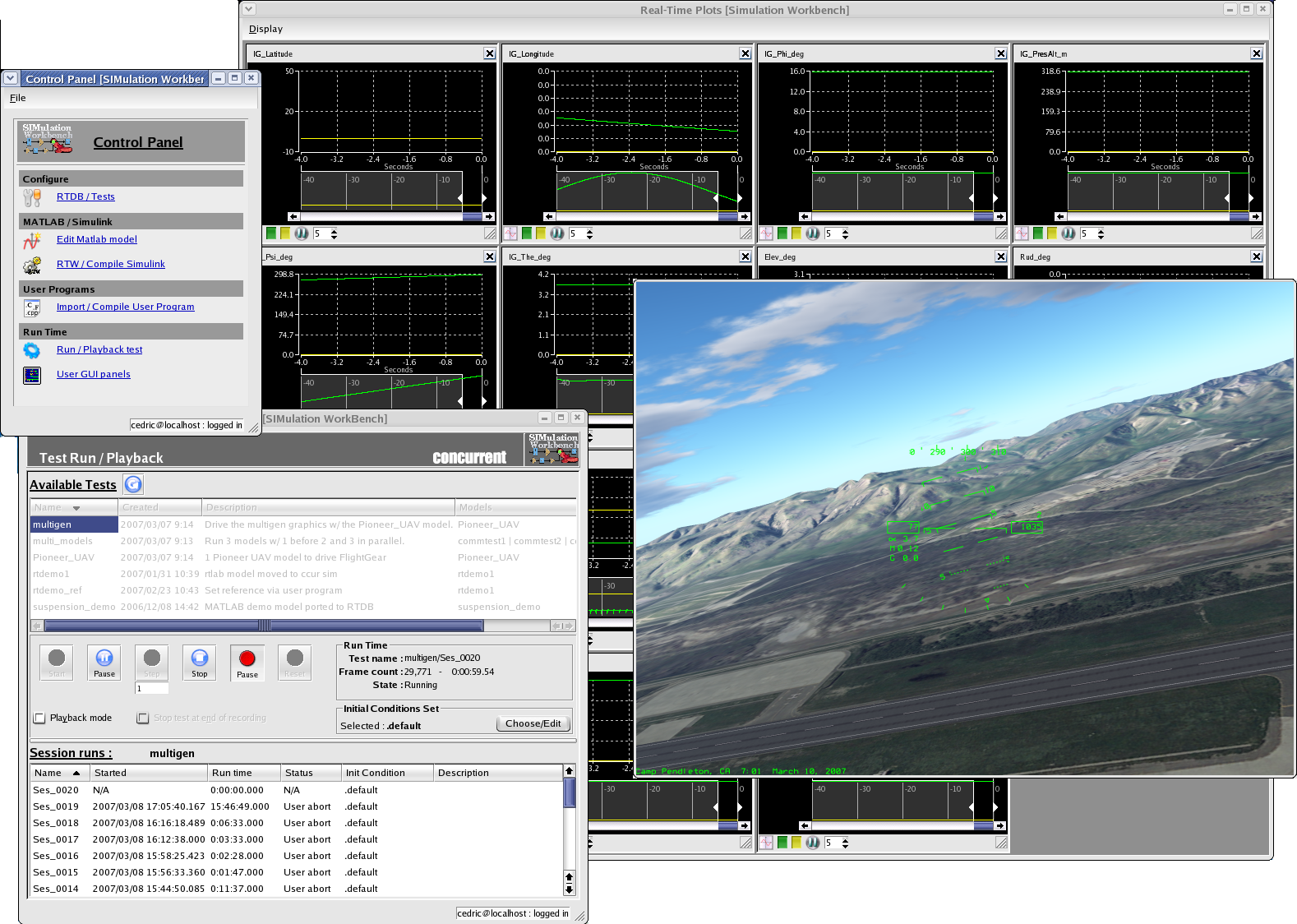1297x924 pixels.
Task: Close the IG_Latitude plot panel
Action: [x=490, y=53]
